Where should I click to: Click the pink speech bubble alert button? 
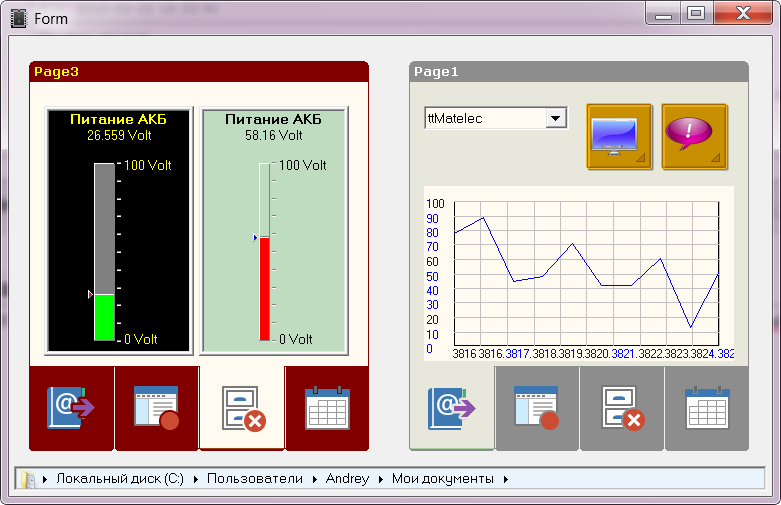(x=694, y=136)
